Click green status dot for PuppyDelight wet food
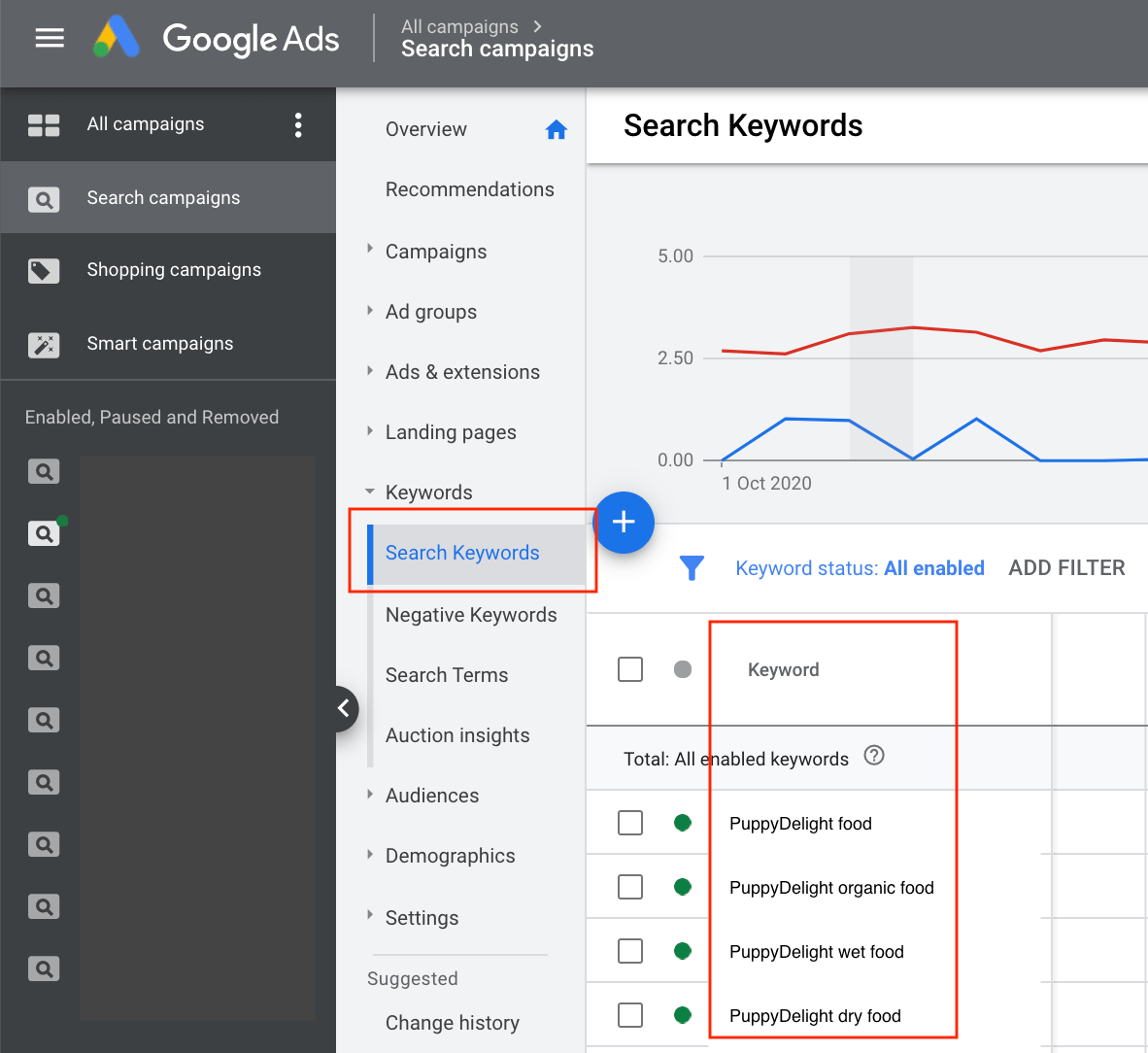Screen dimensions: 1148x1053 coord(683,951)
